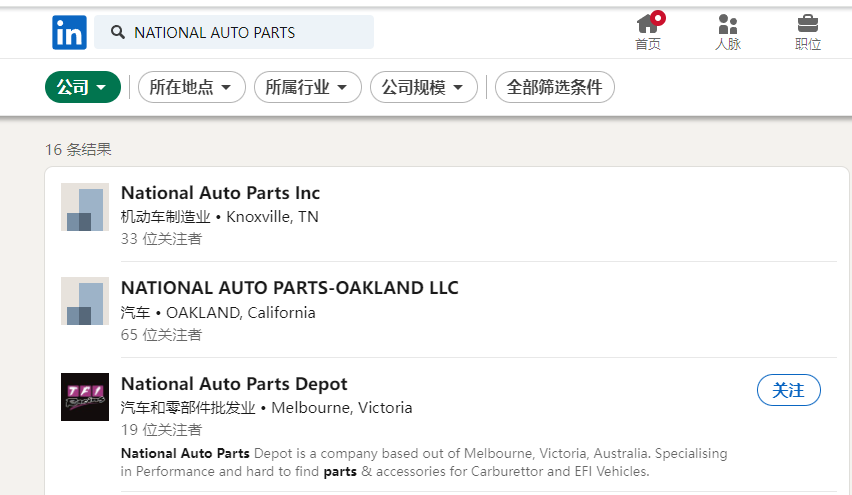The image size is (852, 495).
Task: Follow National Auto Parts Depot via 关注
Action: coord(788,390)
